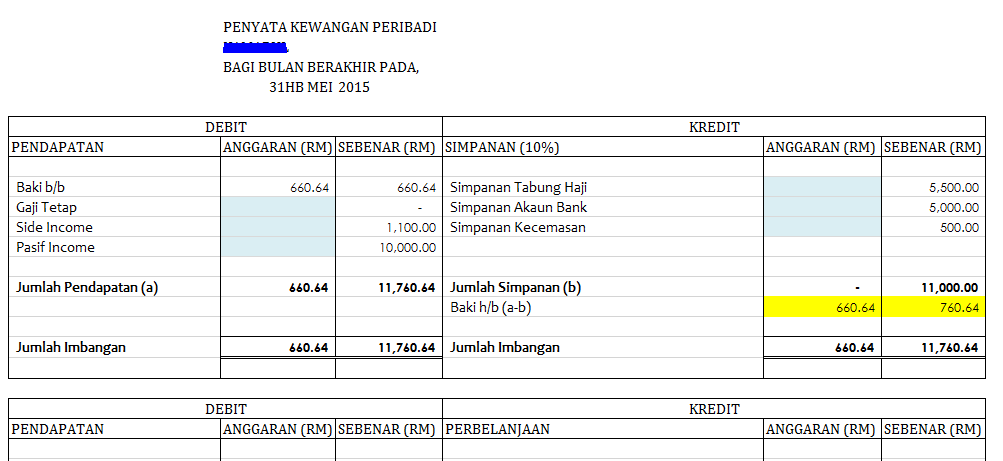Viewport: 1003px width, 461px height.
Task: Select kredit Jumlah Imbangan Sebenar 11,760.64
Action: click(x=950, y=348)
